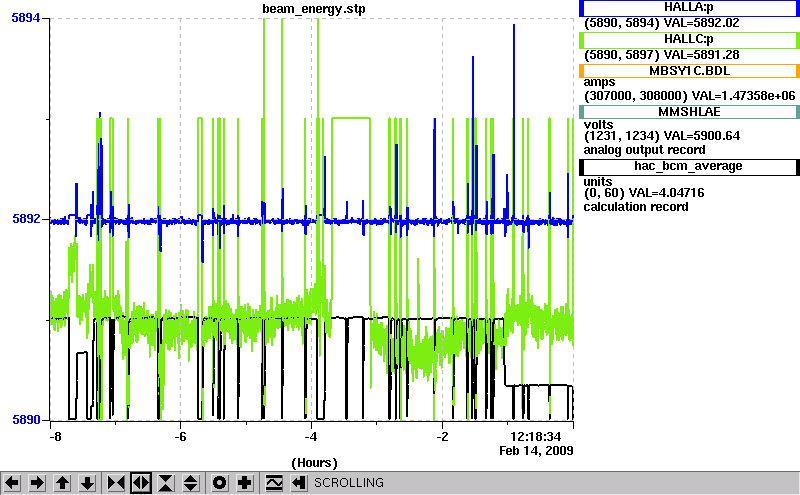Select the MBSY1C.BDL curve legend entry
Image resolution: width=800 pixels, height=495 pixels.
pyautogui.click(x=689, y=71)
